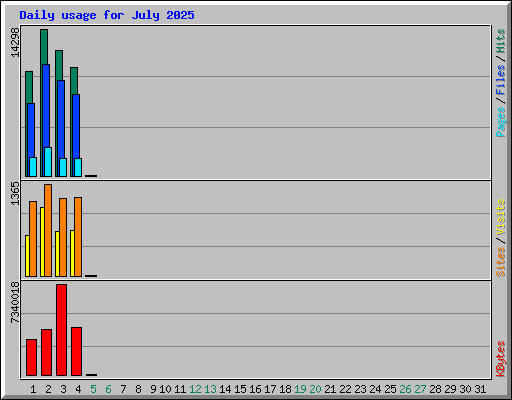Click day number 28 on the axis
Screen dimensions: 512x400
(435, 389)
